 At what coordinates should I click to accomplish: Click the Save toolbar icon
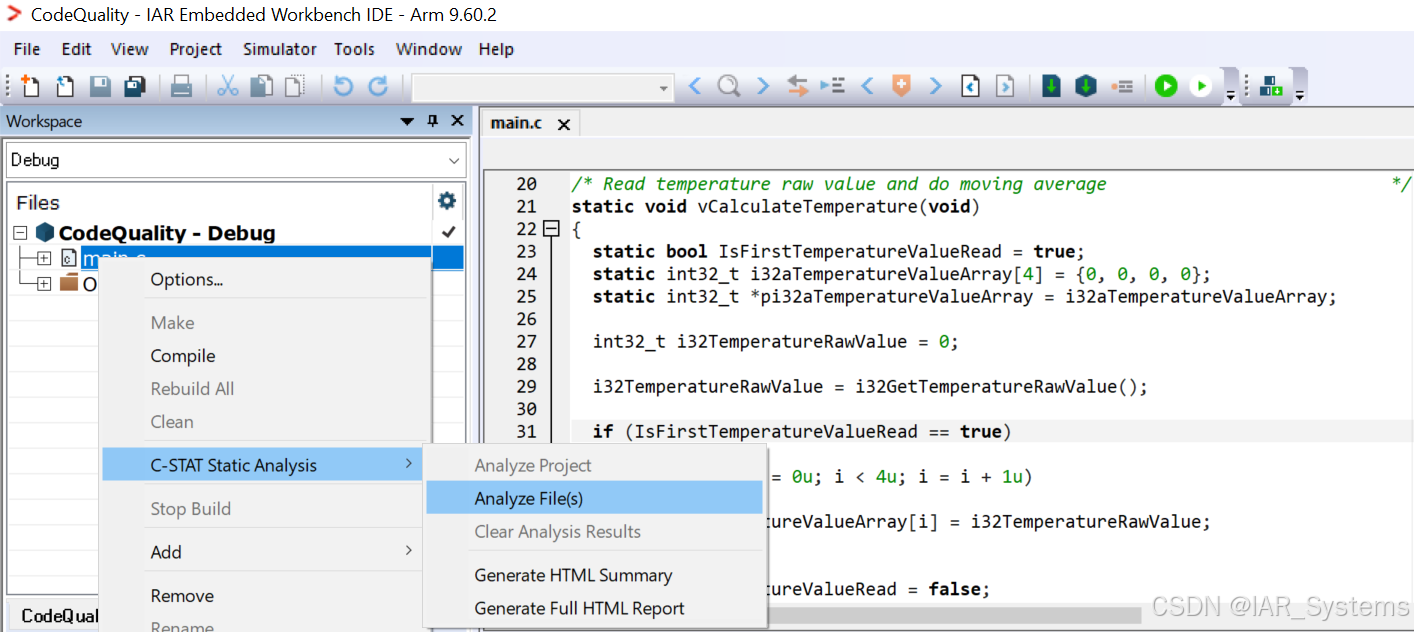pyautogui.click(x=100, y=87)
